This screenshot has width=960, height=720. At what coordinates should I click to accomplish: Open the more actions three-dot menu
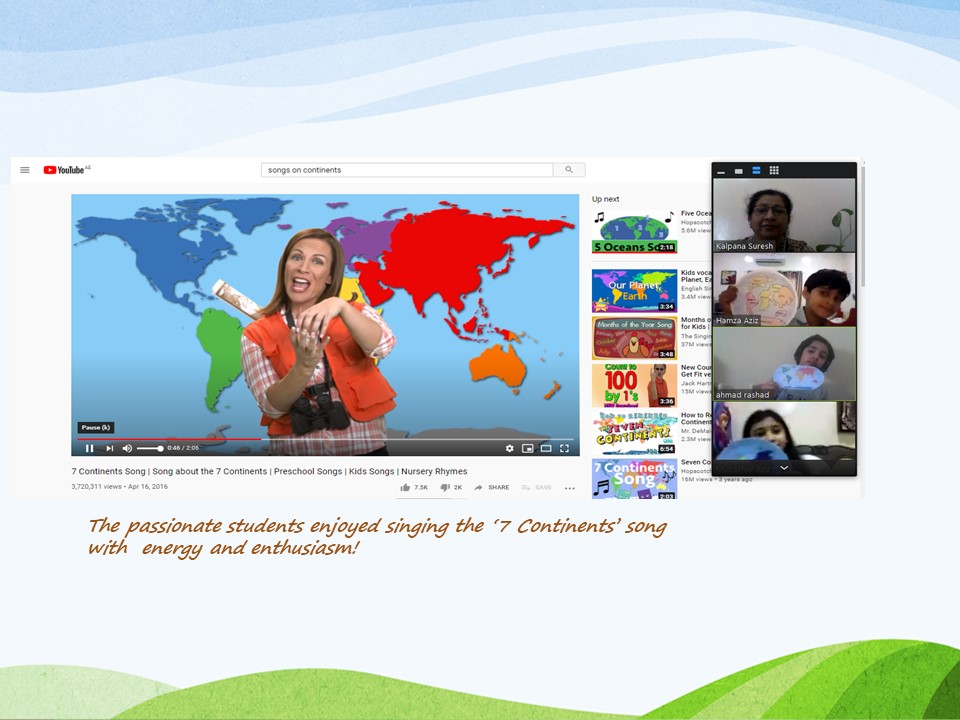tap(570, 488)
